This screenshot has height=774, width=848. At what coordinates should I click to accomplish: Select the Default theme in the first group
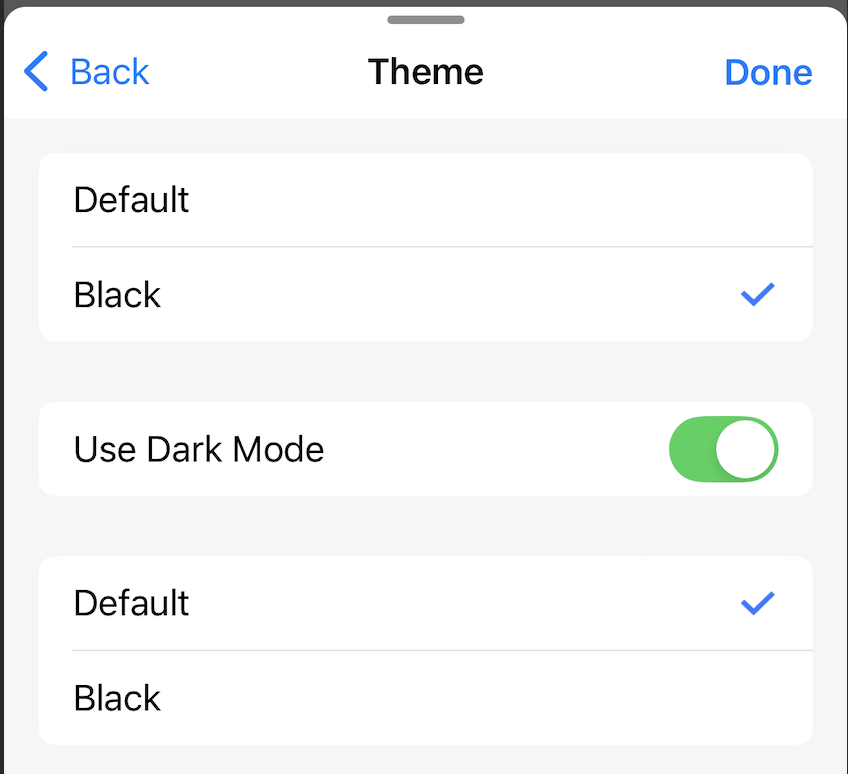[132, 200]
